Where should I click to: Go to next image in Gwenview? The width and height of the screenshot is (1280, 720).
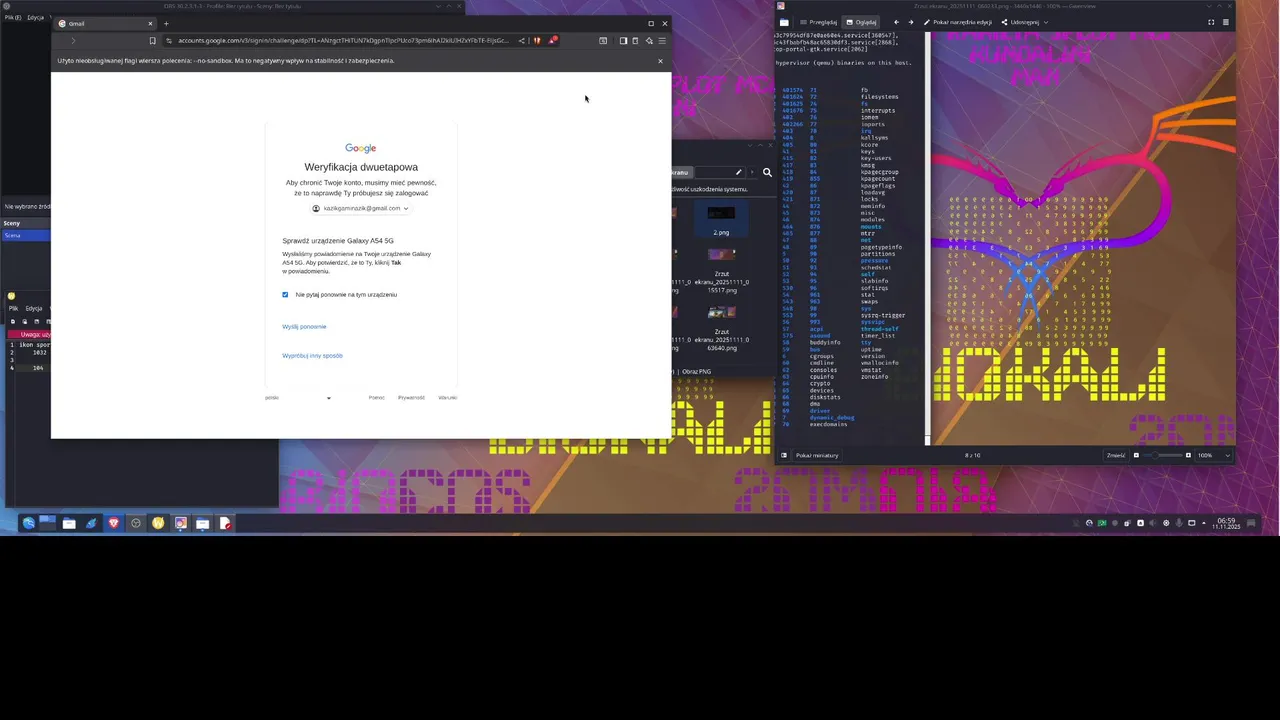910,22
